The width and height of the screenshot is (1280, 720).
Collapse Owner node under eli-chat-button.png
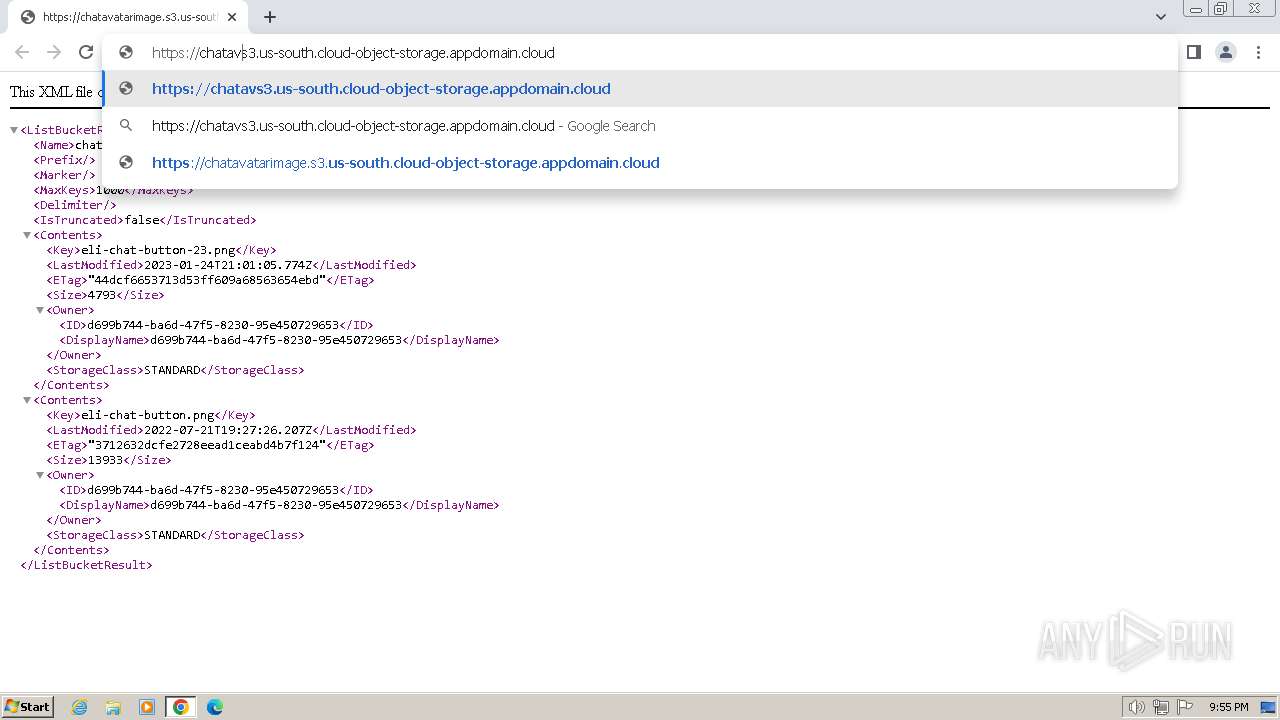pyautogui.click(x=40, y=475)
